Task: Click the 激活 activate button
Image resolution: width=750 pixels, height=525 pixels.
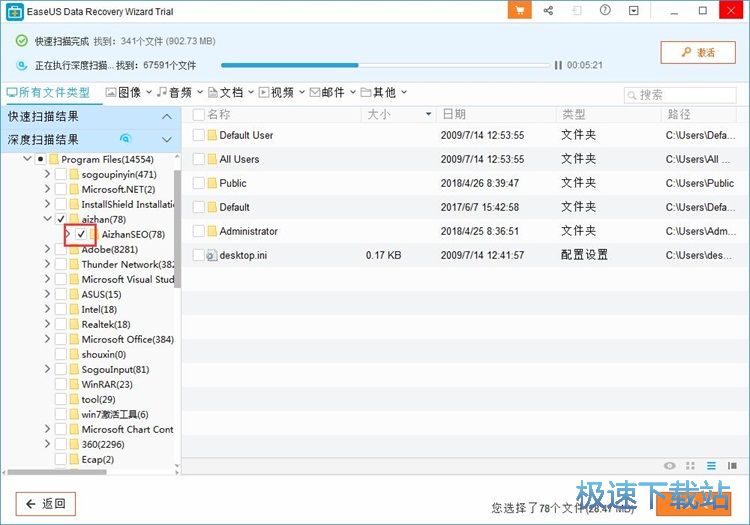Action: click(698, 53)
